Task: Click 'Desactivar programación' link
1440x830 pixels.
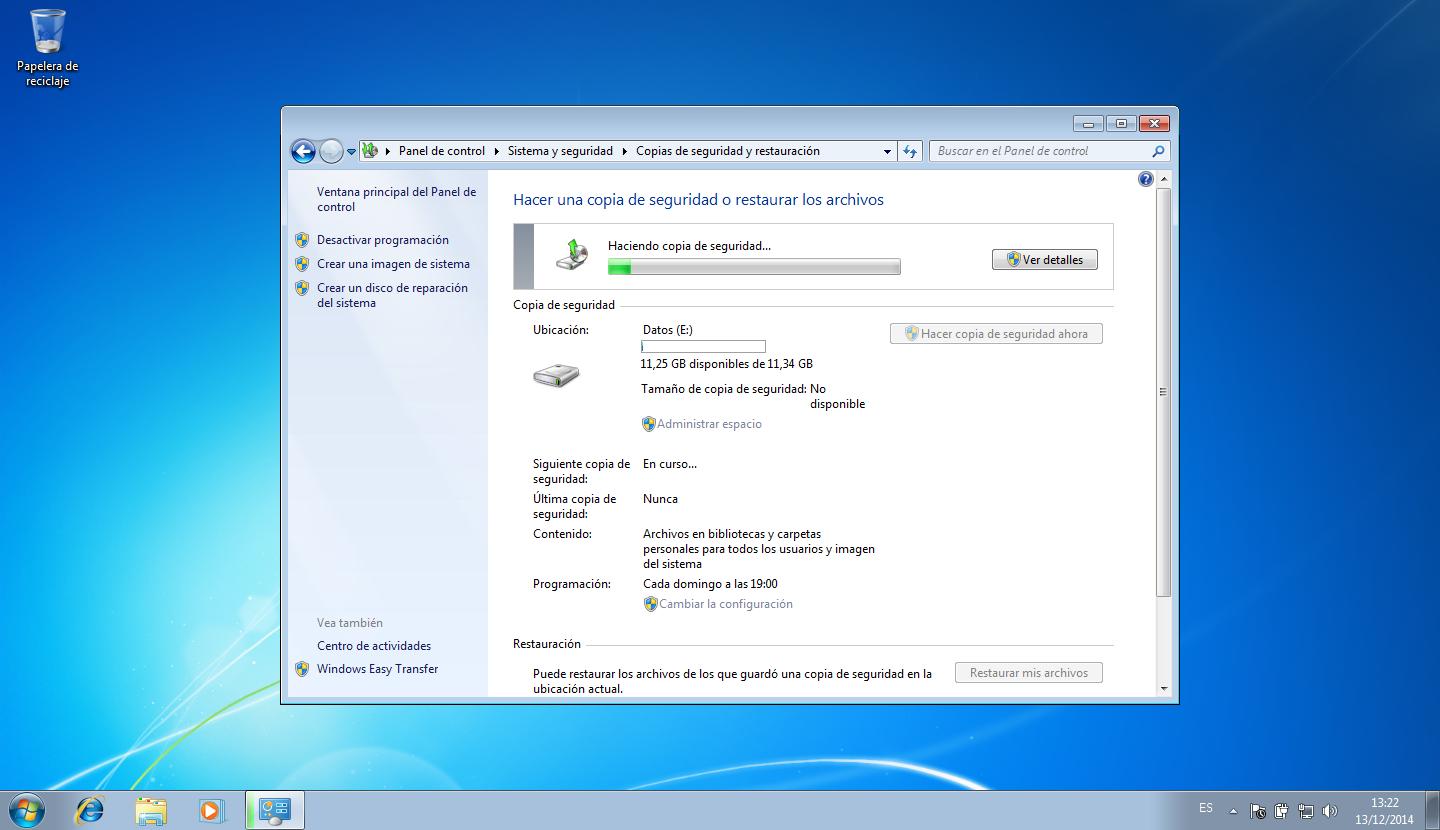Action: [383, 240]
